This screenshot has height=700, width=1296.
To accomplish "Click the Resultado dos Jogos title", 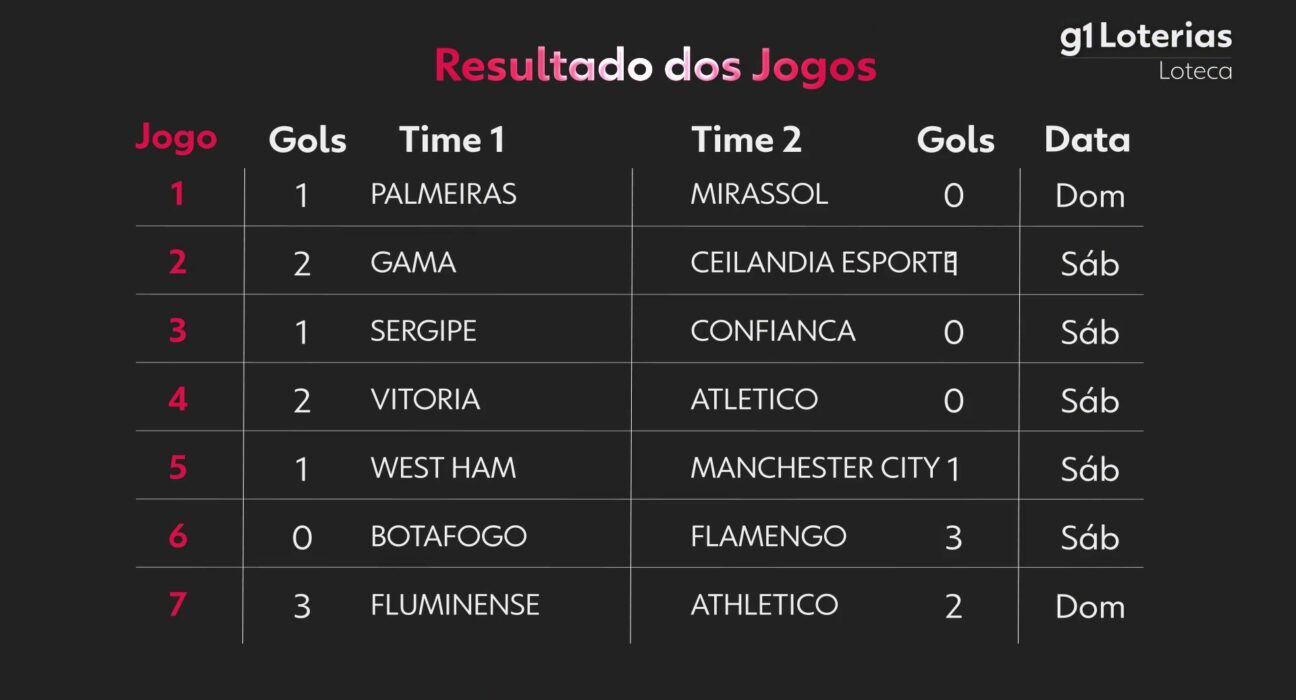I will point(655,66).
